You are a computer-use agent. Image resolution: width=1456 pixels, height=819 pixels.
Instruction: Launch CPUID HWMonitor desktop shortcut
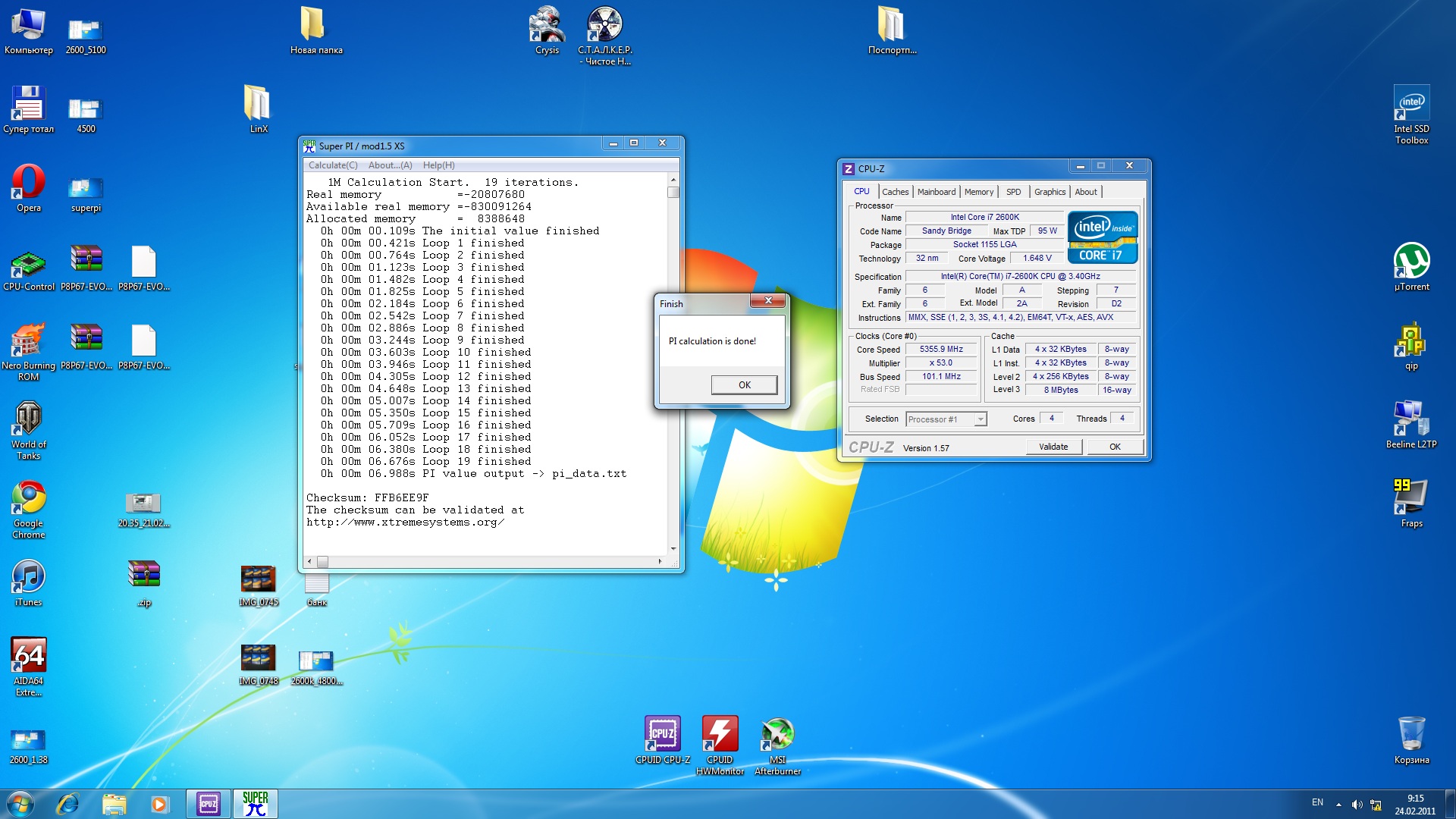click(720, 746)
